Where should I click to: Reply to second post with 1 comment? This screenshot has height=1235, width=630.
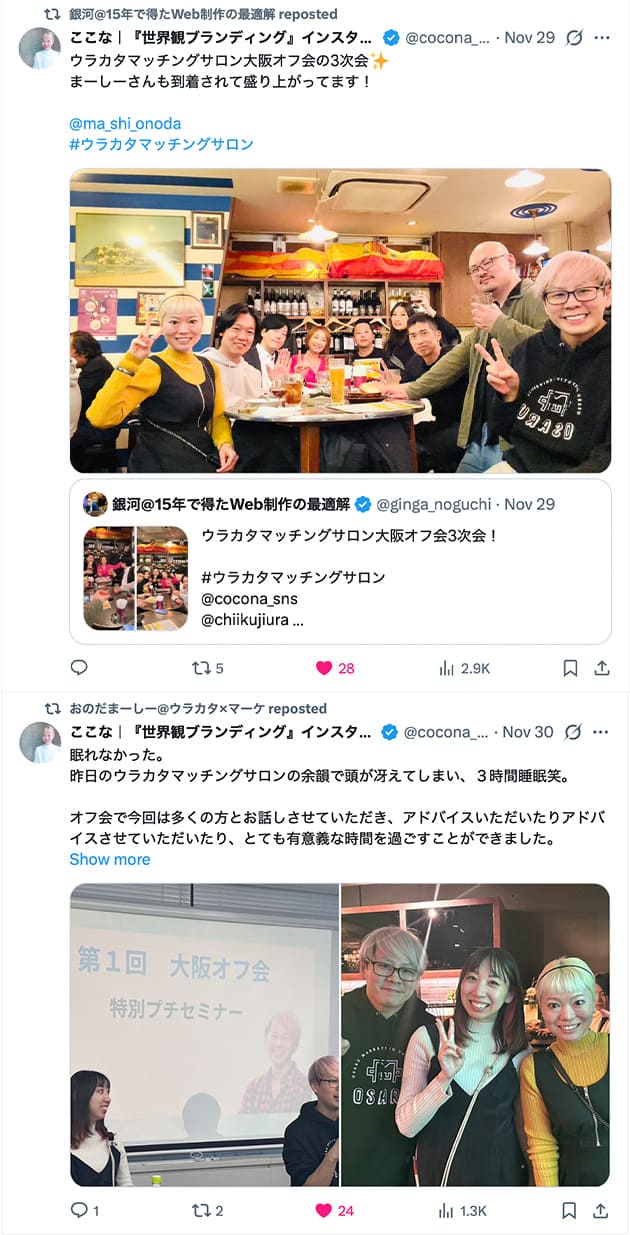pos(84,1210)
